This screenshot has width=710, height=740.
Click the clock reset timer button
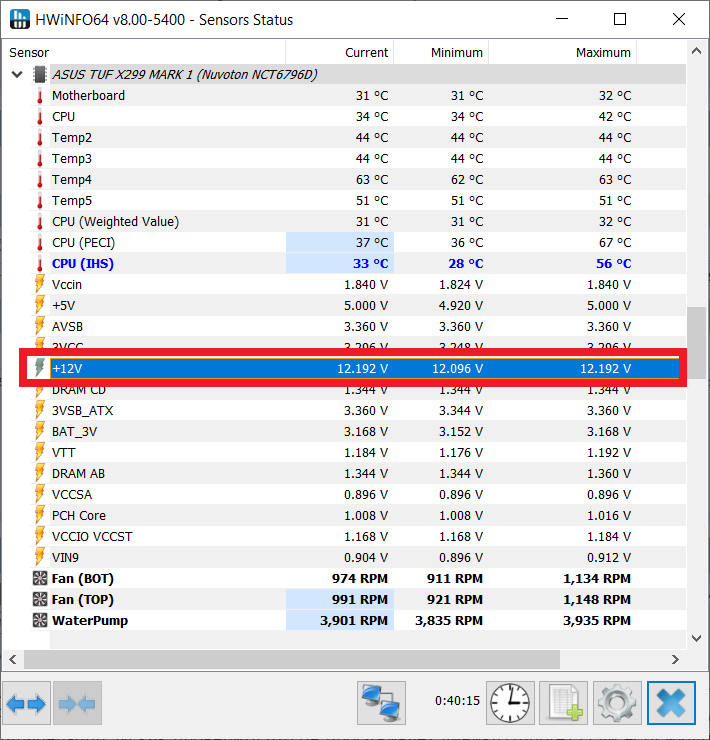510,703
